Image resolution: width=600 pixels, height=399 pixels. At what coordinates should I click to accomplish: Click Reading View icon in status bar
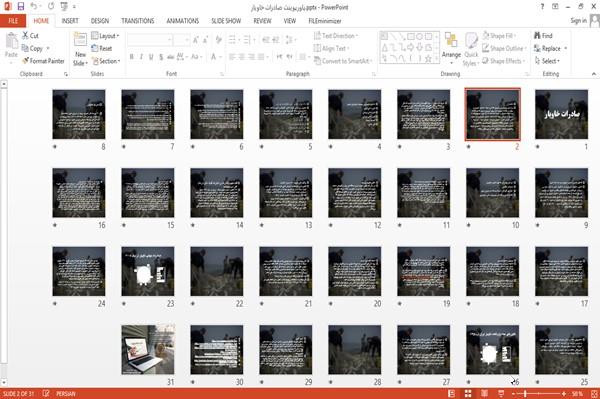(484, 393)
